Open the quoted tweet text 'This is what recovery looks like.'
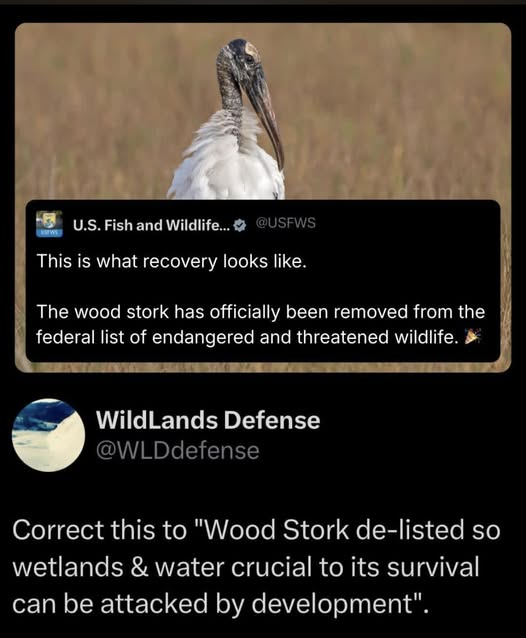Screen dimensions: 526x638 click(x=171, y=262)
